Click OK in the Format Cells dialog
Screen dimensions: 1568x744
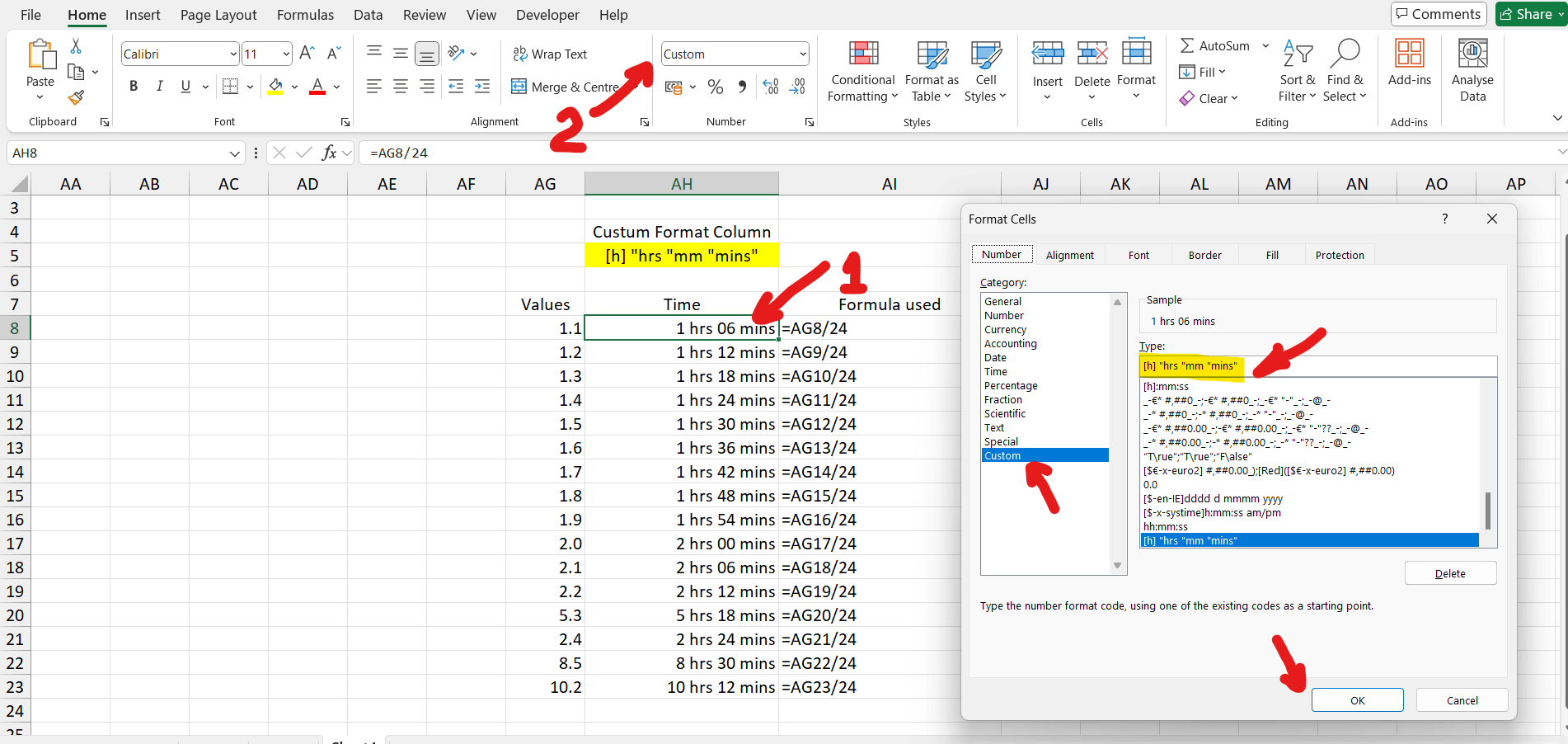click(x=1357, y=699)
